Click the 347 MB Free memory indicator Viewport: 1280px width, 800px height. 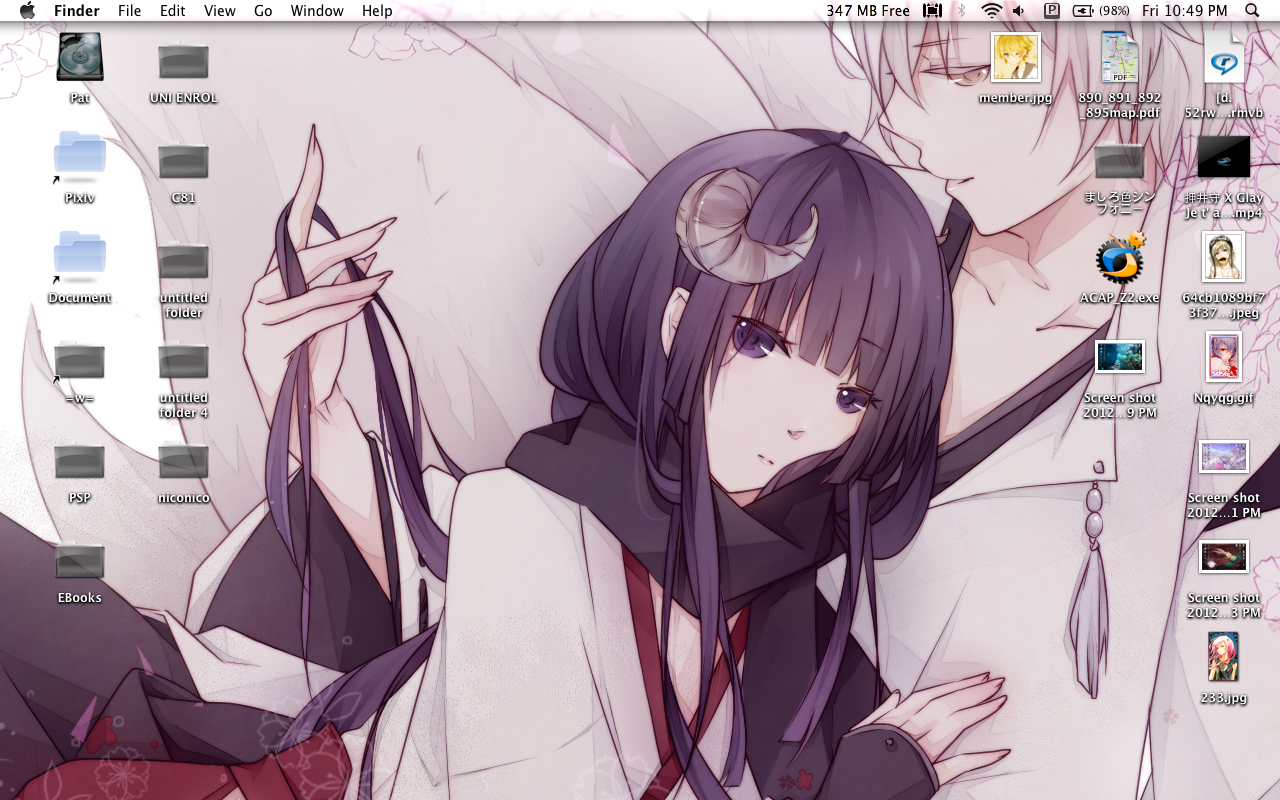click(x=868, y=10)
